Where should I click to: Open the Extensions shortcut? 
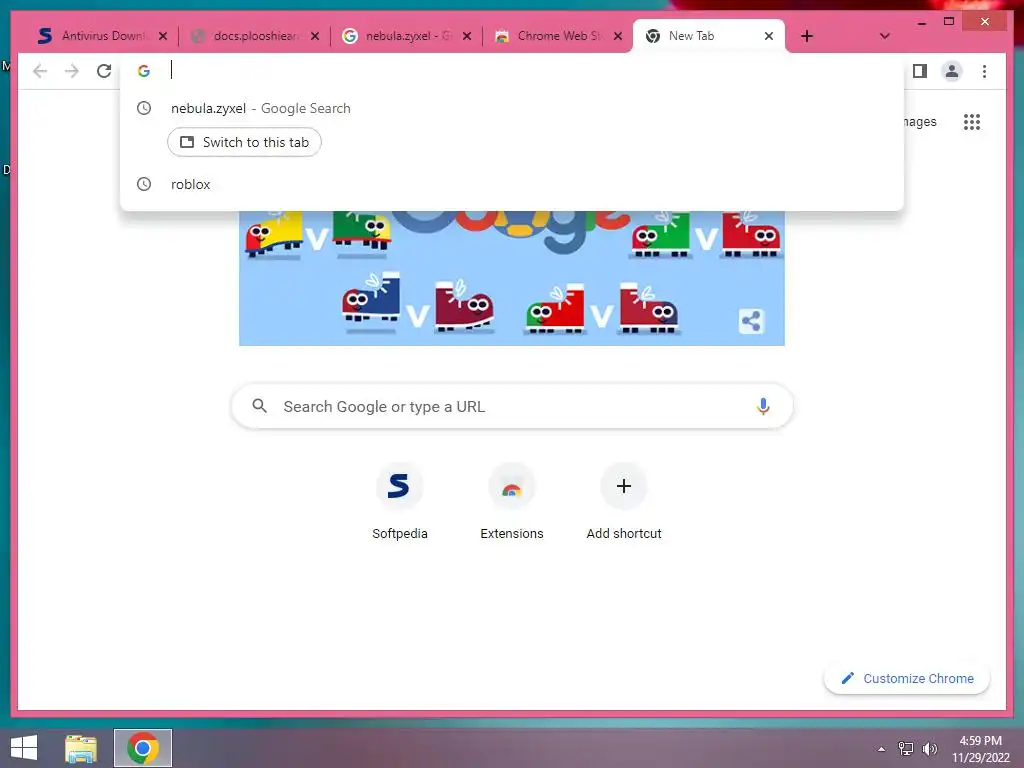[511, 502]
